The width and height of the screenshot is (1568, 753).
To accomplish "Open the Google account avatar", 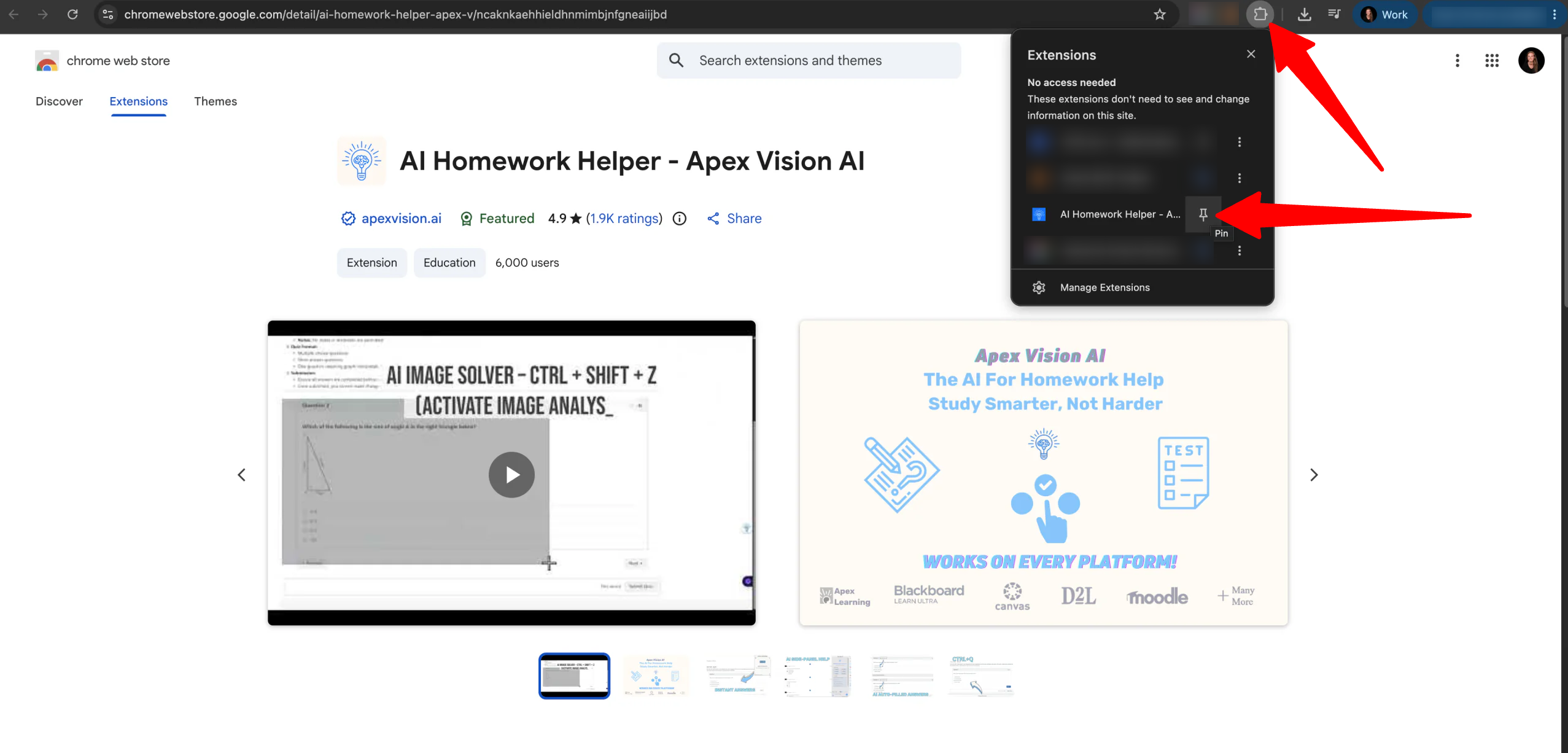I will [x=1531, y=60].
